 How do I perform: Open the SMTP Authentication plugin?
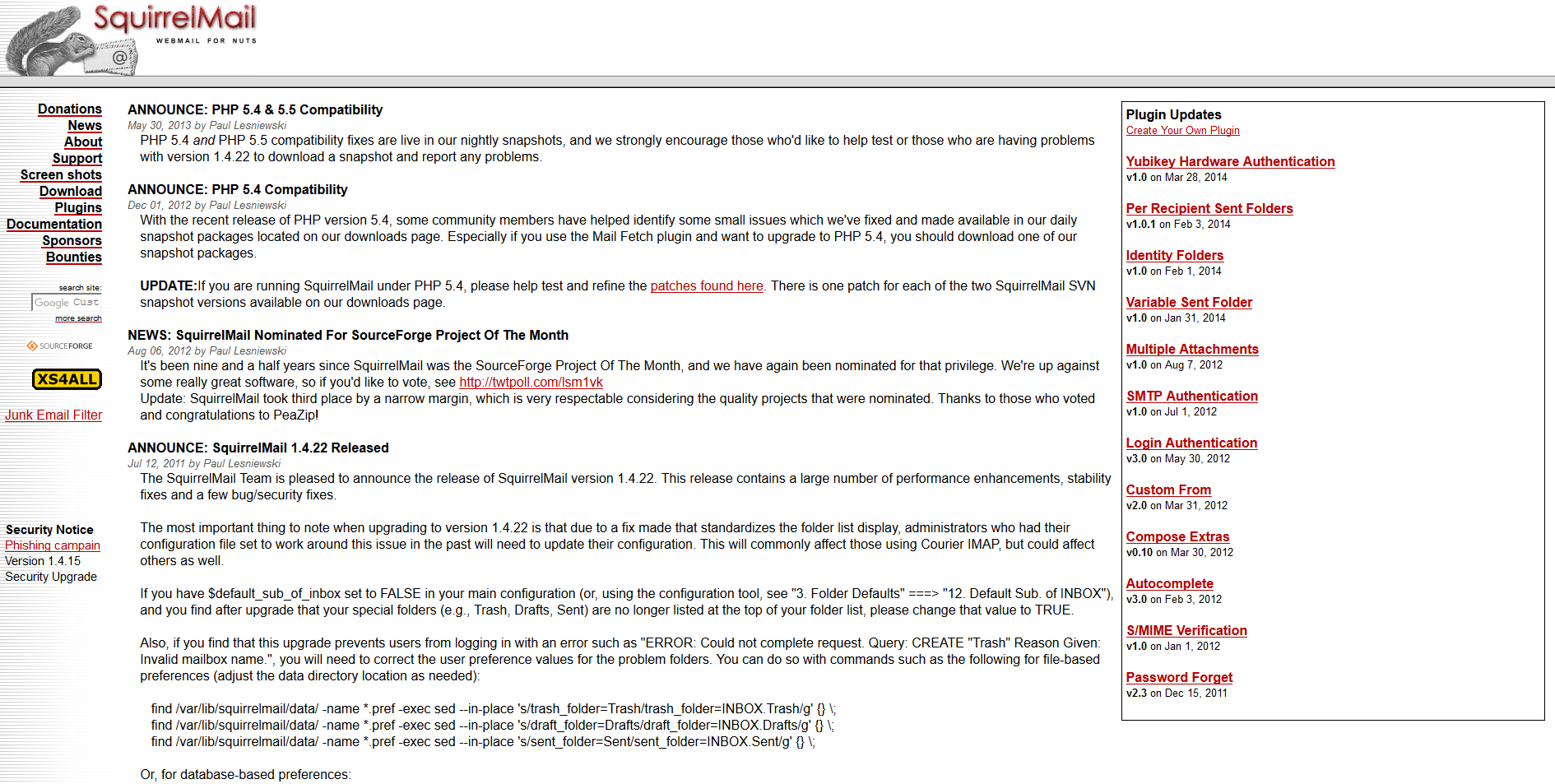click(x=1192, y=397)
